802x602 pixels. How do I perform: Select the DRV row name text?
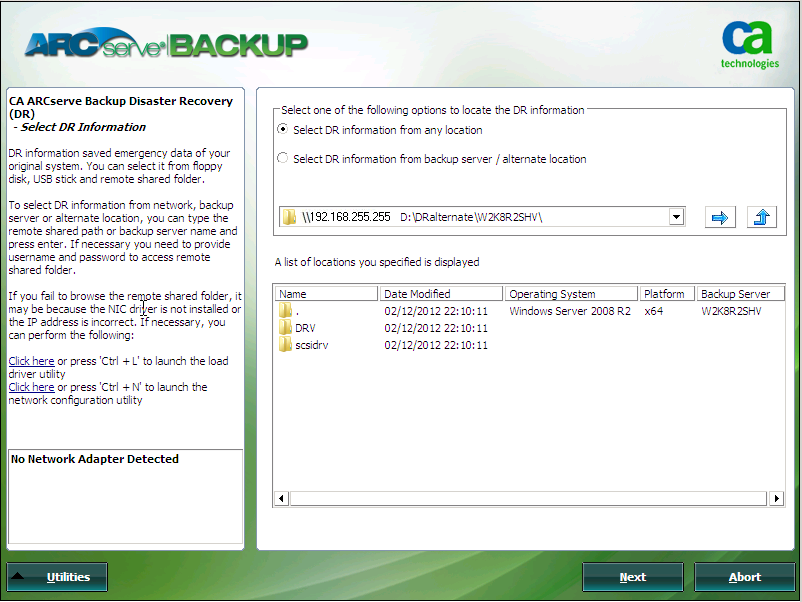(x=305, y=328)
